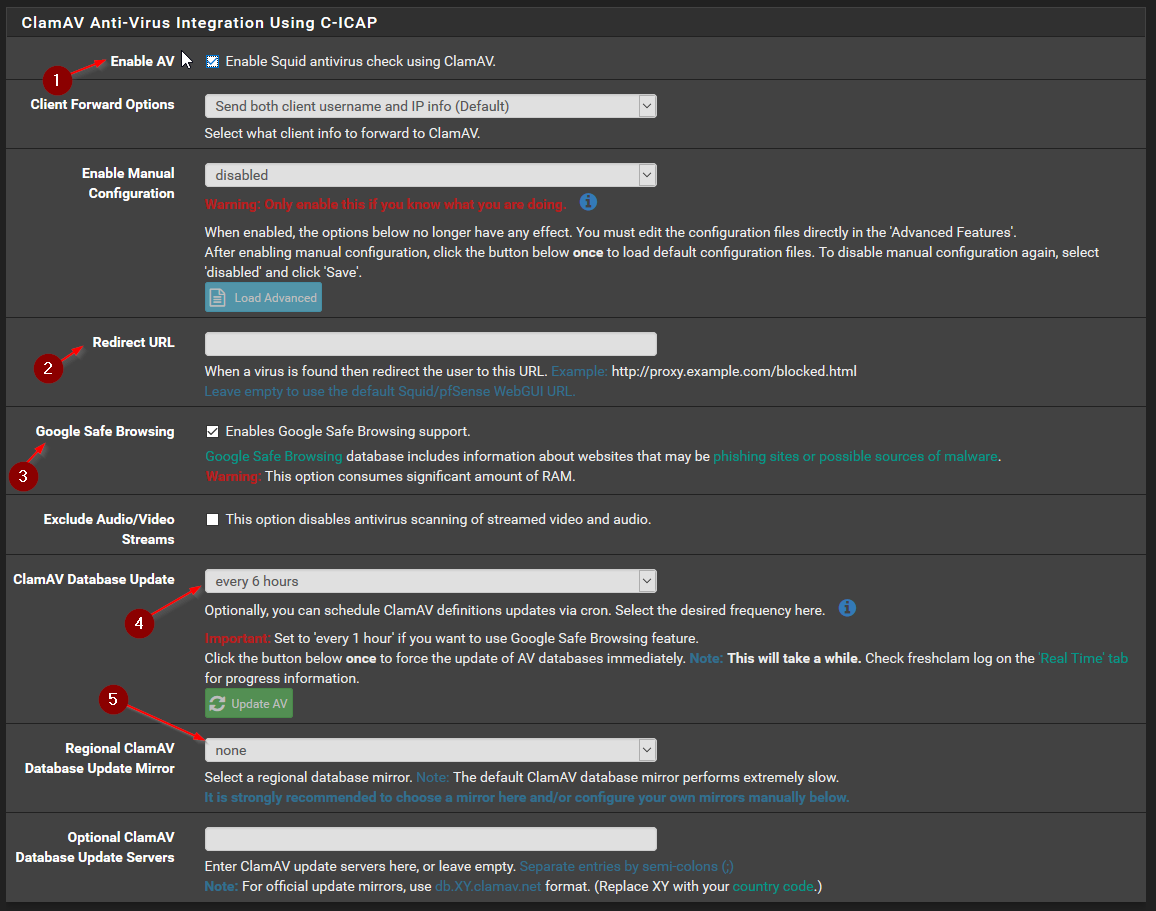Click 'Separate entries by semi-colons (;)' text
This screenshot has height=911, width=1156.
[627, 866]
